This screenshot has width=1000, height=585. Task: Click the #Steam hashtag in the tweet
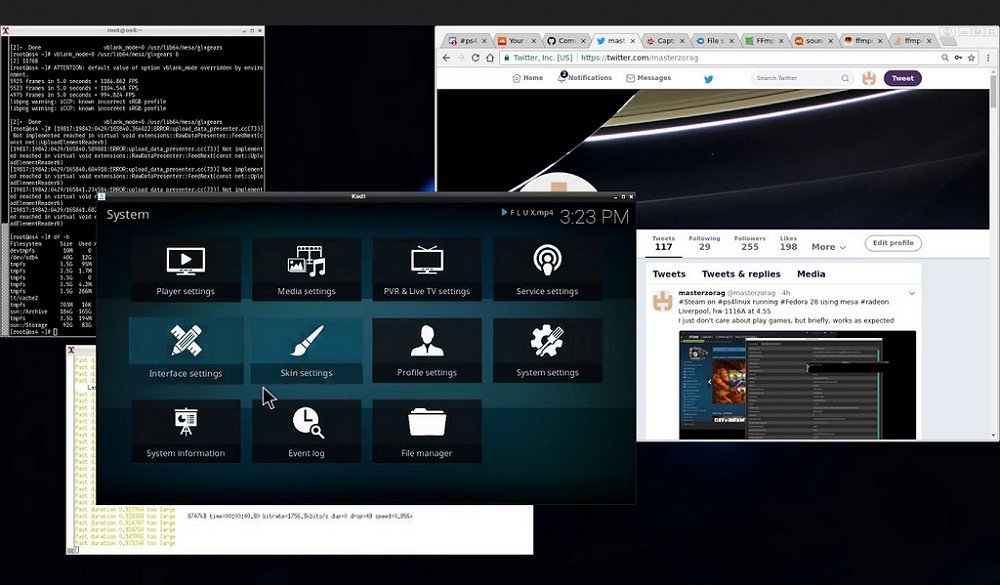[x=692, y=302]
